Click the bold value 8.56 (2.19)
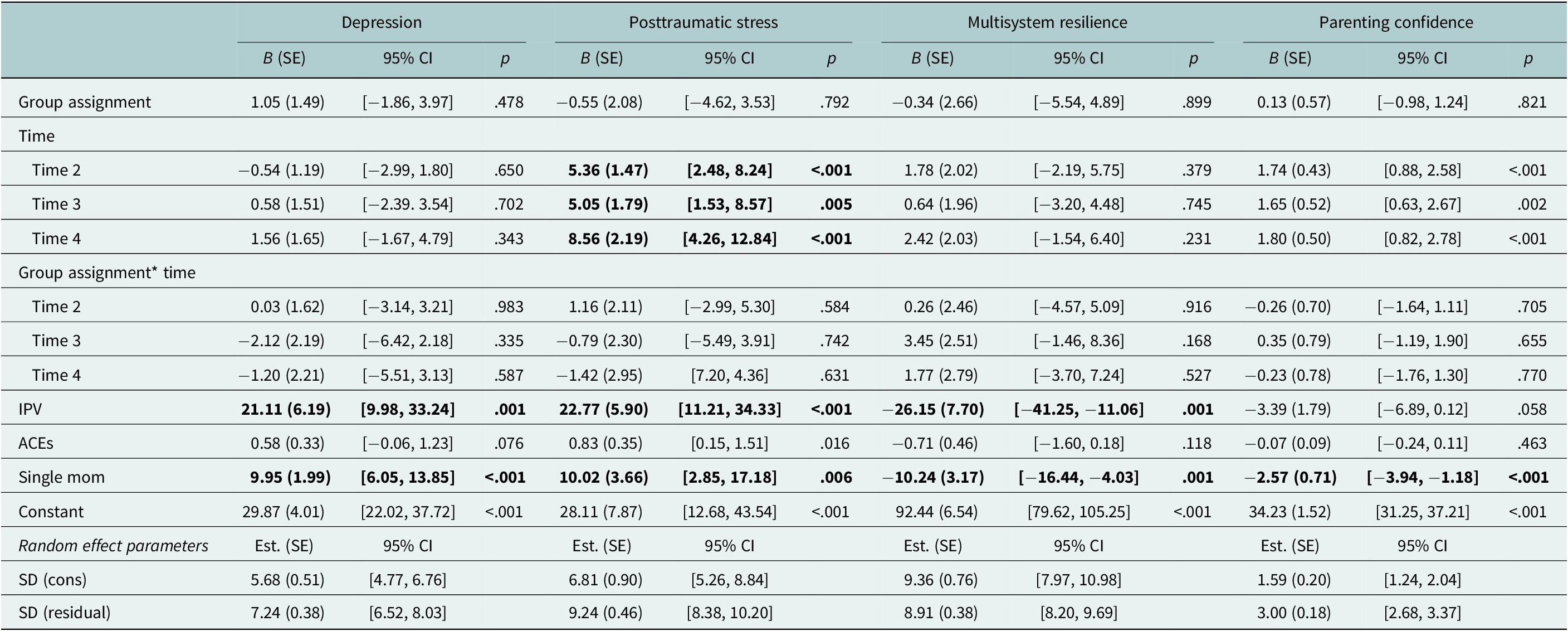1568x631 pixels. (x=608, y=238)
